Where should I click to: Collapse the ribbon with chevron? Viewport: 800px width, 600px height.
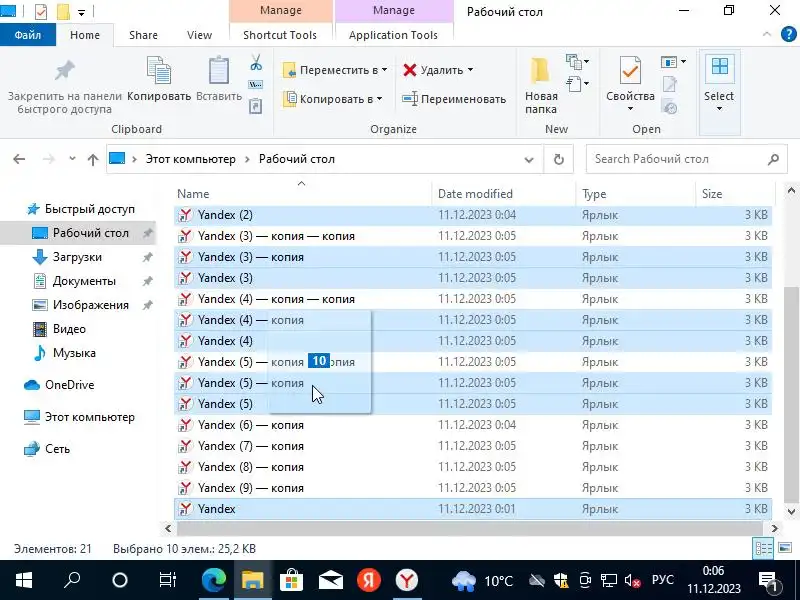[767, 34]
